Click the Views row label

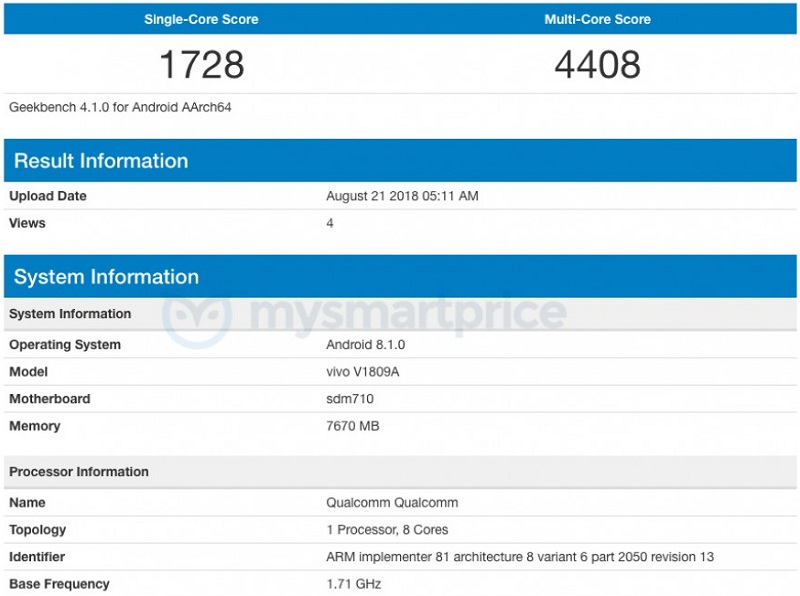tap(28, 223)
